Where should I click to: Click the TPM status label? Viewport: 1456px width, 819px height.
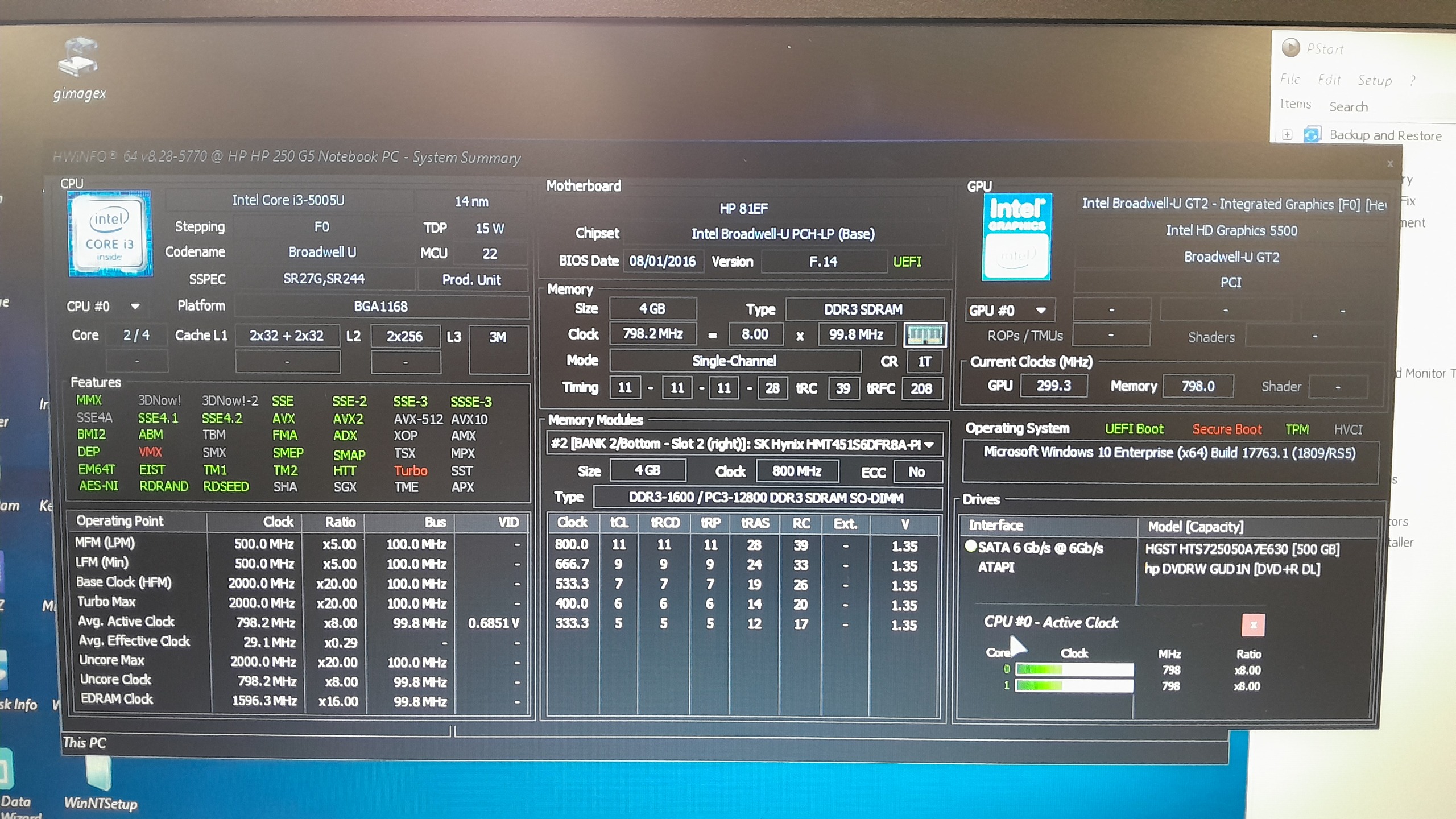point(1297,429)
